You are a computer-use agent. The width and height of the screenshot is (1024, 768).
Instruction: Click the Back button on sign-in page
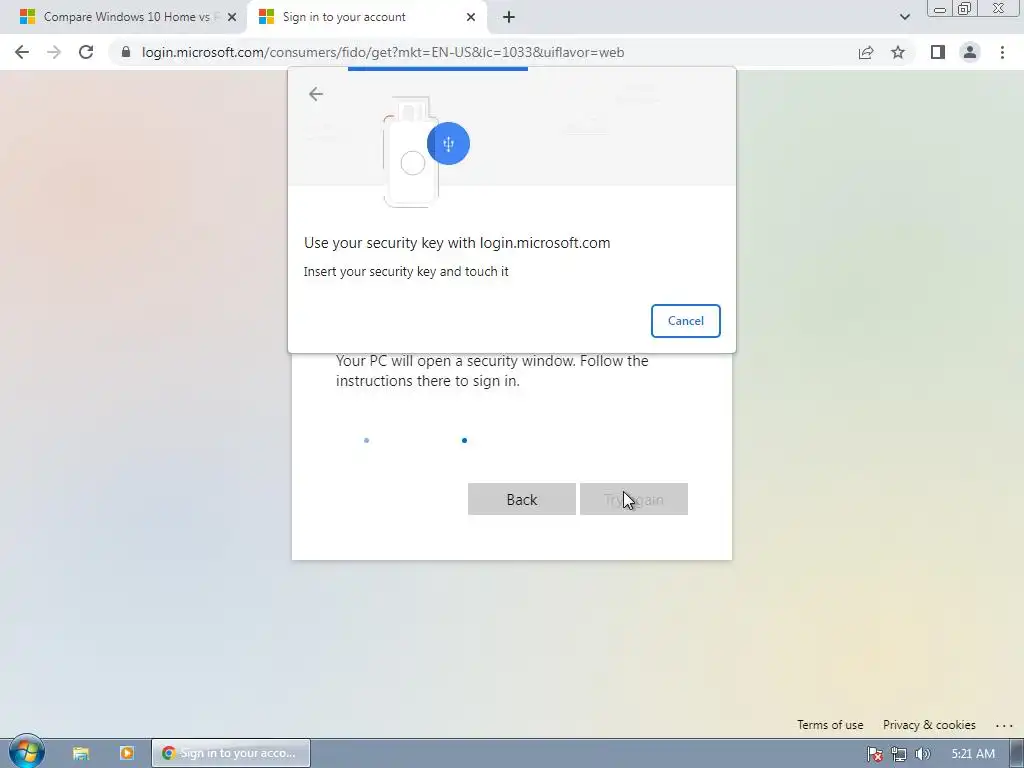click(x=522, y=500)
